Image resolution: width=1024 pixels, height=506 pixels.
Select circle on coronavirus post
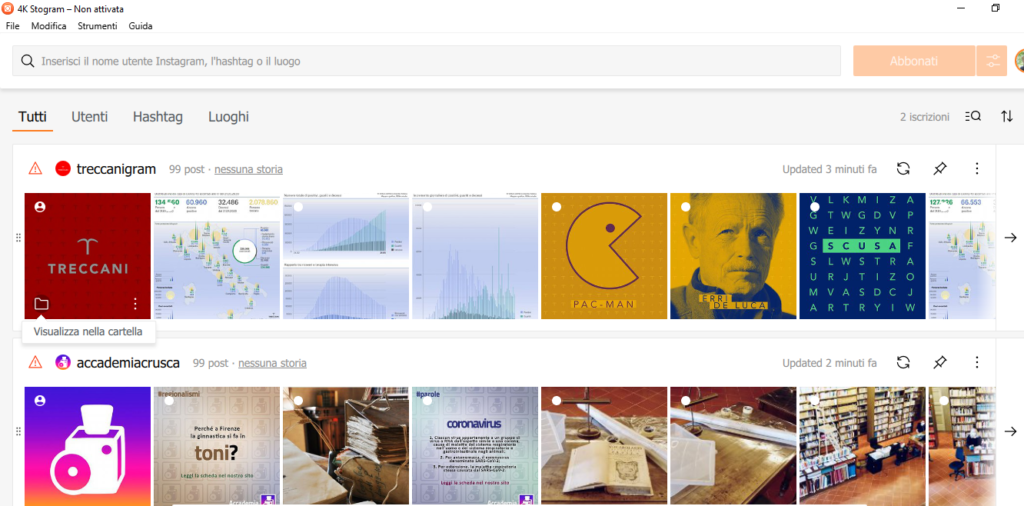pos(427,400)
